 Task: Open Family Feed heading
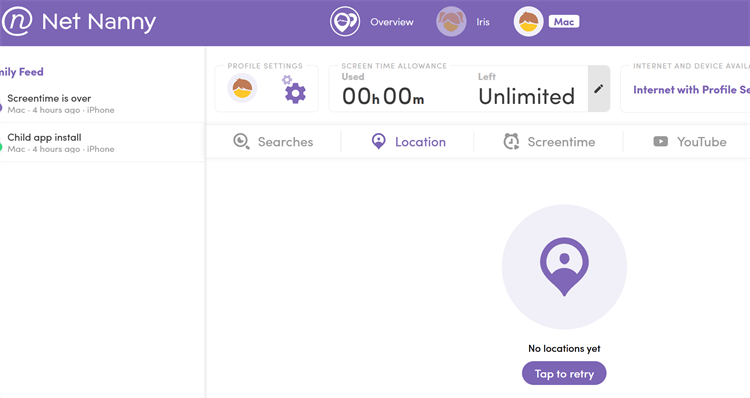22,72
